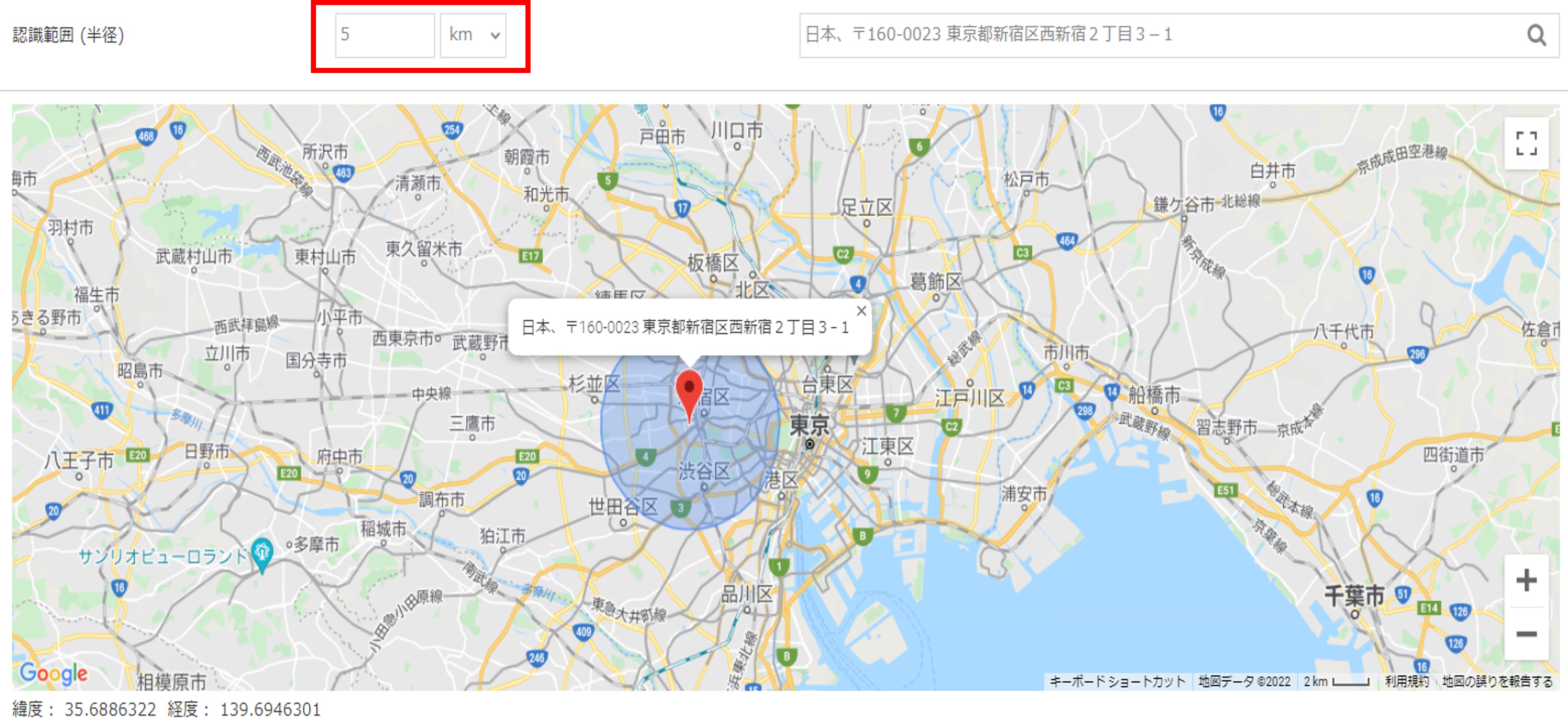1568x724 pixels.
Task: Click the 葛飾区 label on the map
Action: 936,282
